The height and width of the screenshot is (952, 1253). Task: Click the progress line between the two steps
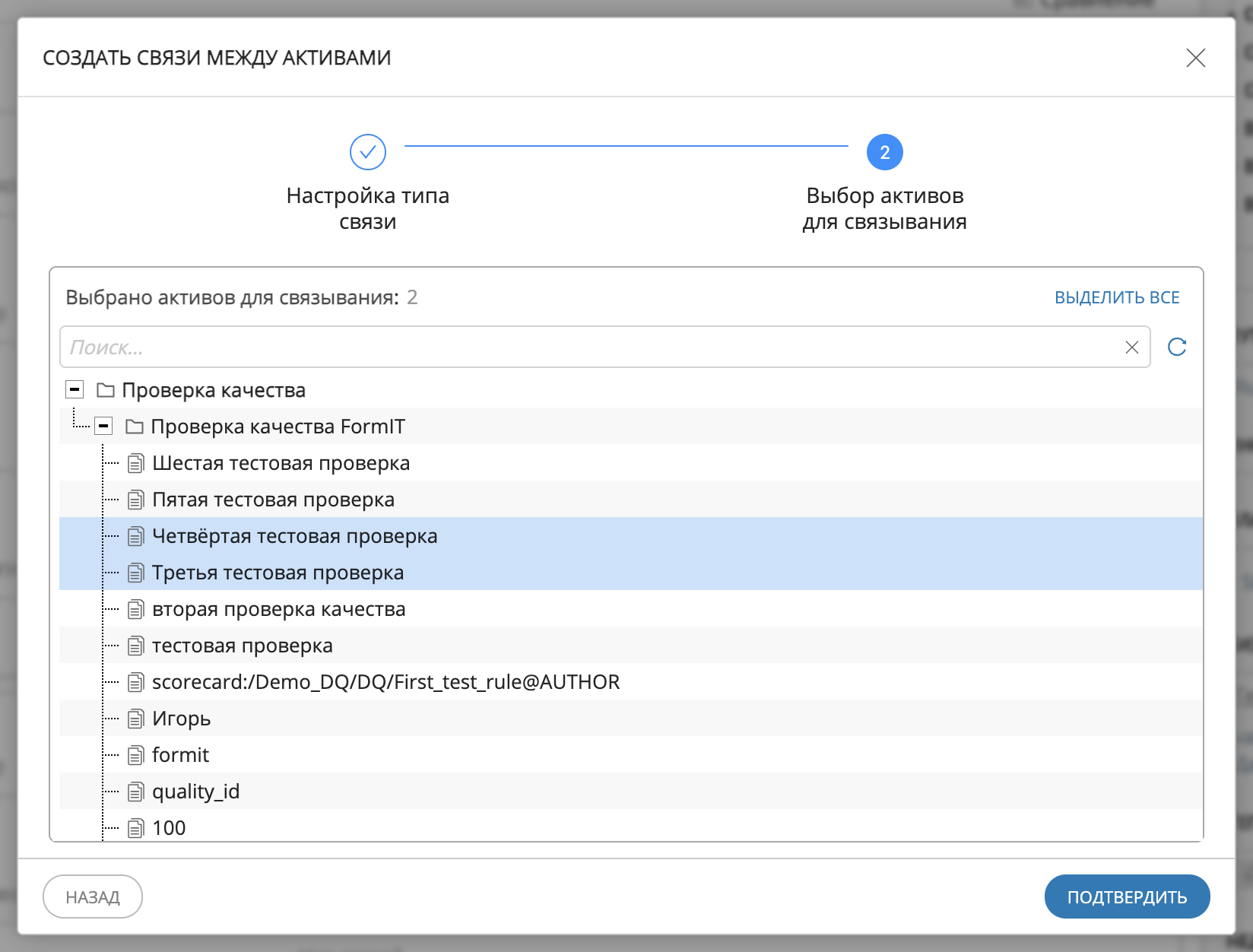tap(627, 146)
